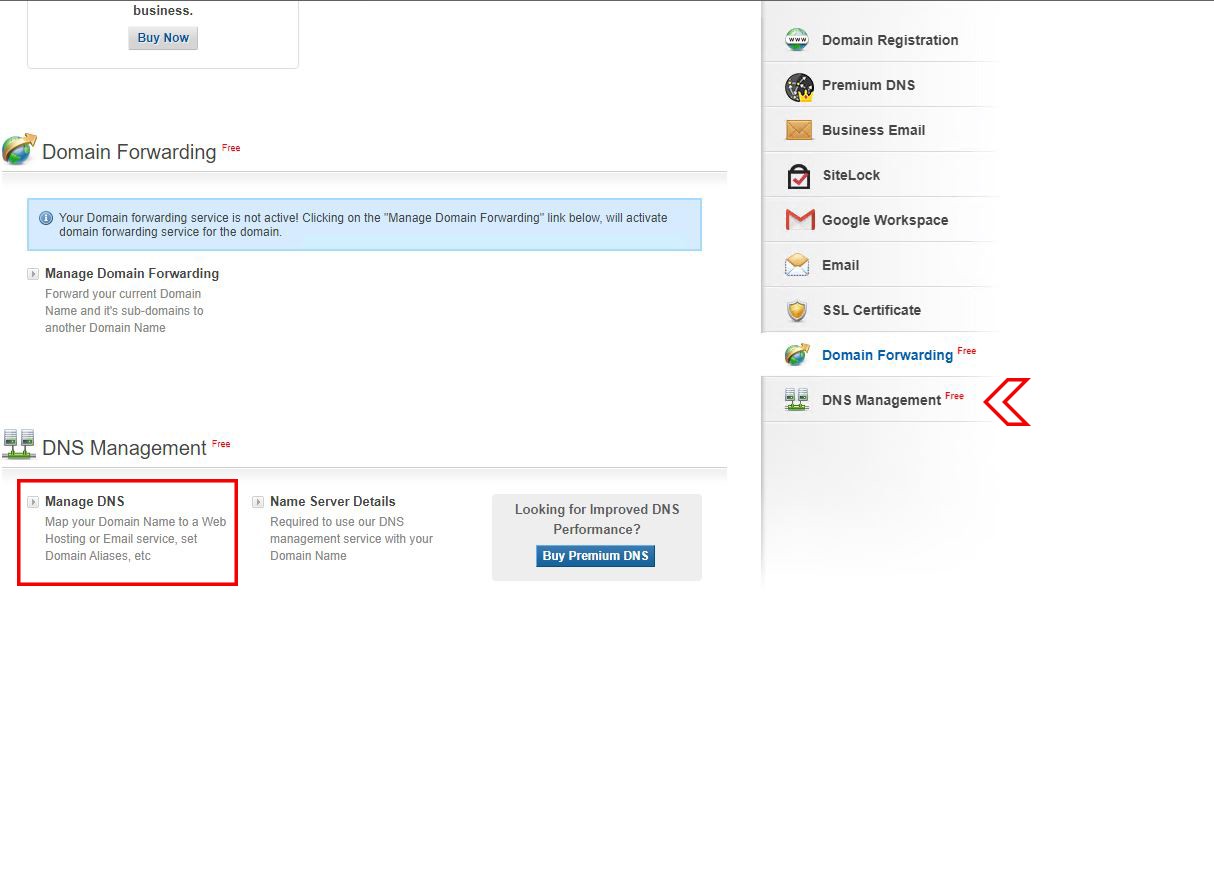Click the Google Workspace icon
Viewport: 1214px width, 887px height.
(797, 219)
